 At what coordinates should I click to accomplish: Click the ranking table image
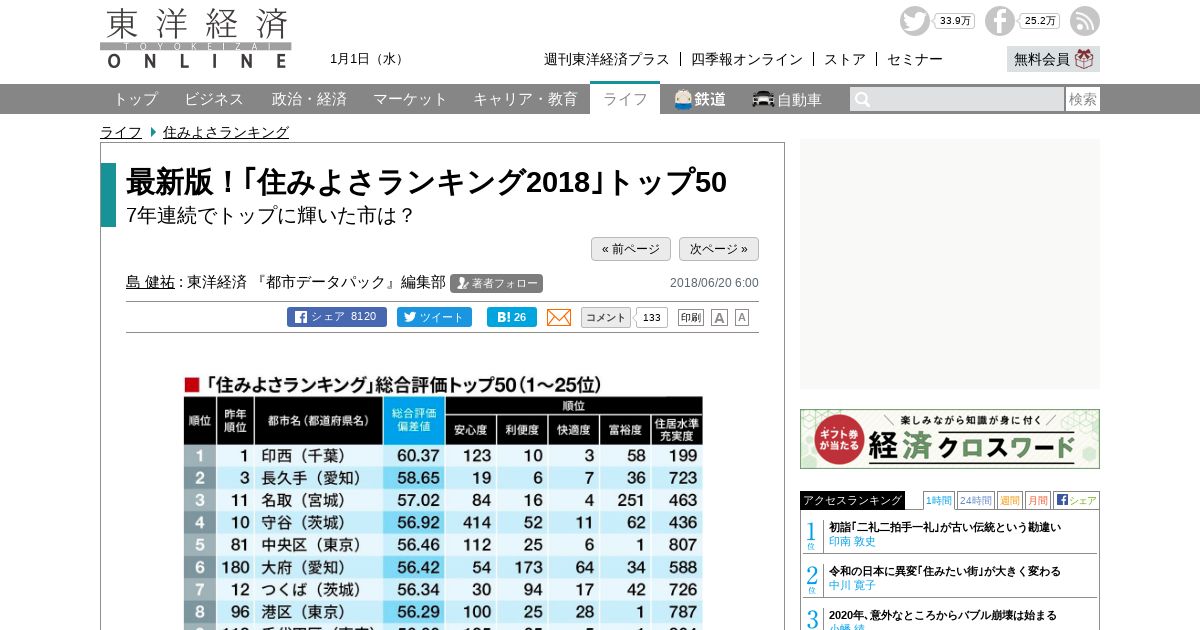443,501
